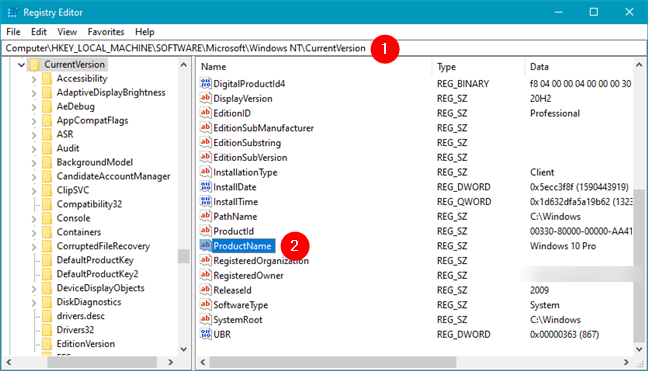Viewport: 648px width, 371px height.
Task: Click the string icon beside ReleaseId
Action: pyautogui.click(x=205, y=290)
